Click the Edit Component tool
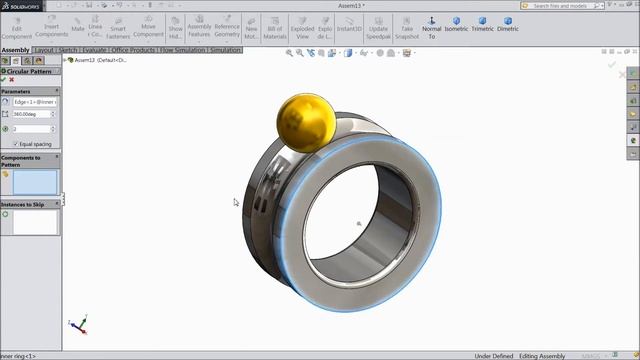Viewport: 640px width, 360px height. [x=17, y=28]
